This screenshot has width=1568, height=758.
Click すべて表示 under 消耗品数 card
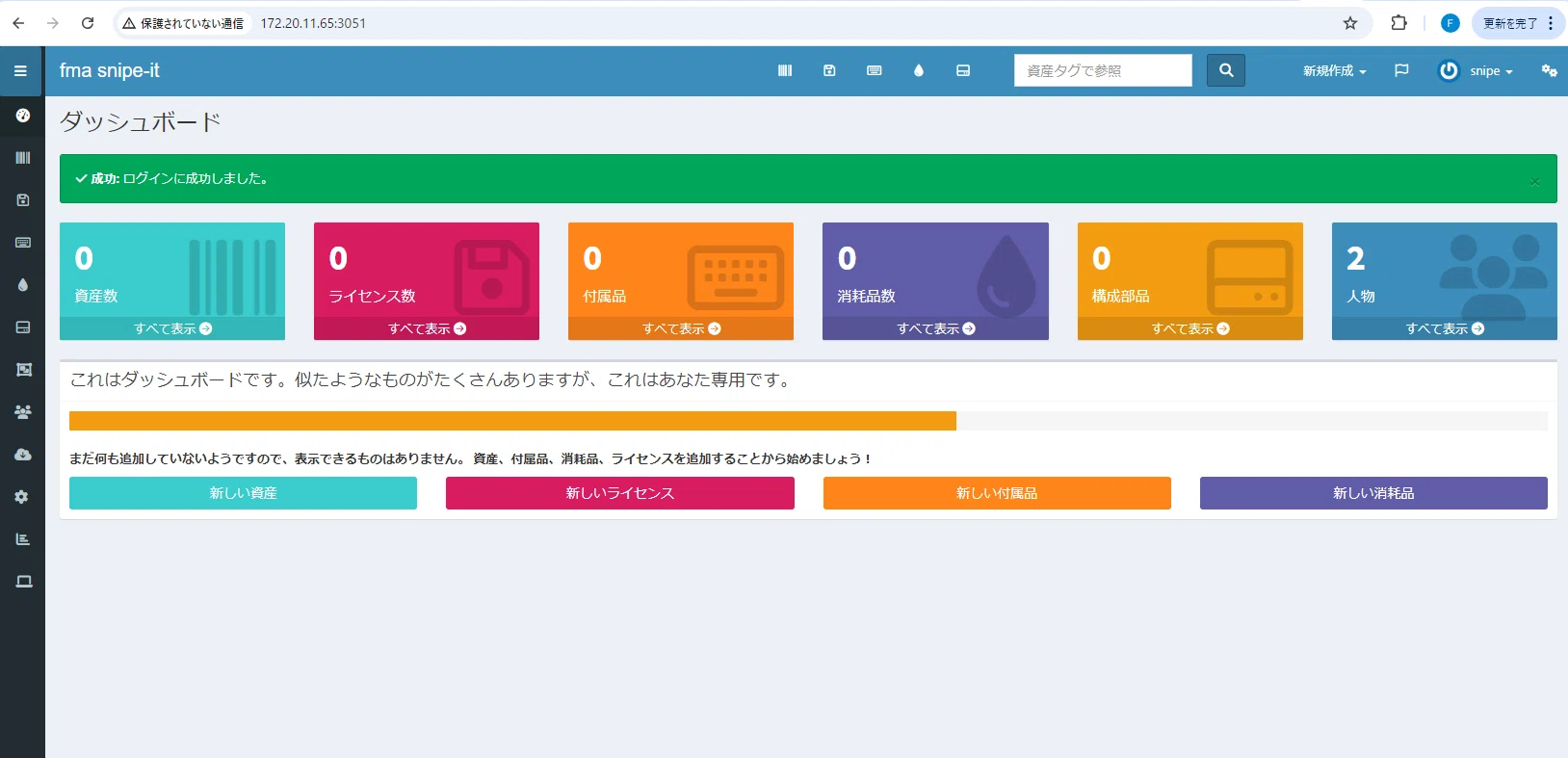(935, 328)
